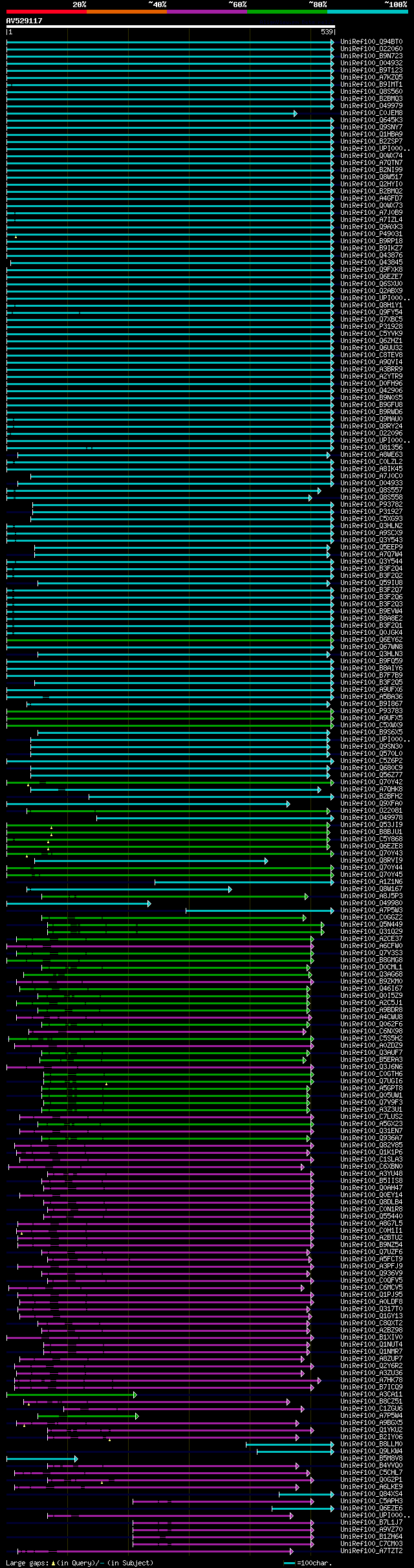Click the UniRef100_C5XWX9 label
Image resolution: width=414 pixels, height=1568 pixels.
point(371,725)
